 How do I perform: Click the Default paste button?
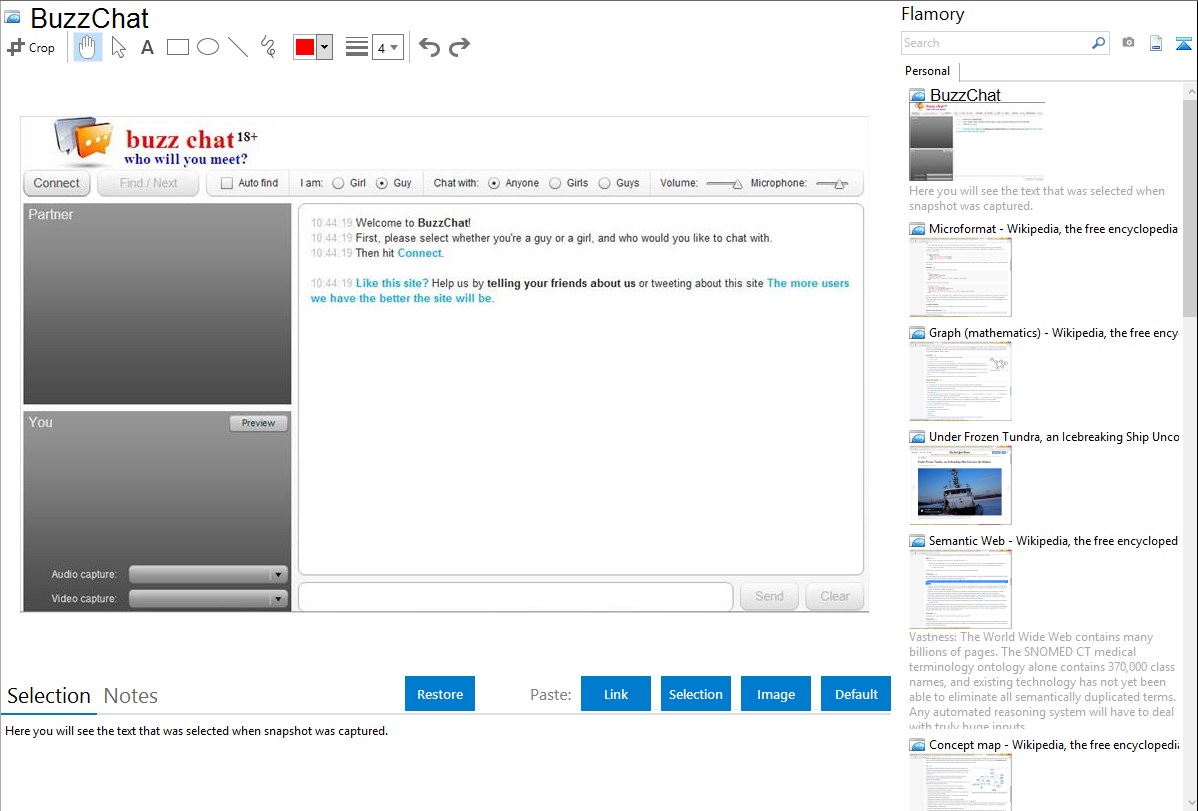pyautogui.click(x=856, y=694)
